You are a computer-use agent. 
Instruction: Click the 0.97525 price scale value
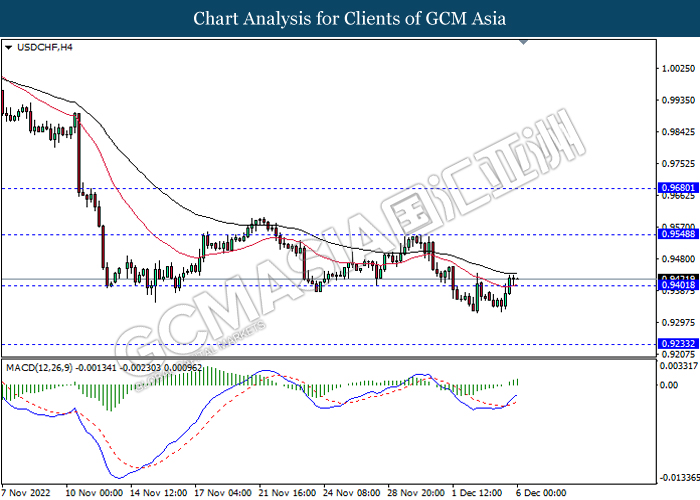[679, 163]
